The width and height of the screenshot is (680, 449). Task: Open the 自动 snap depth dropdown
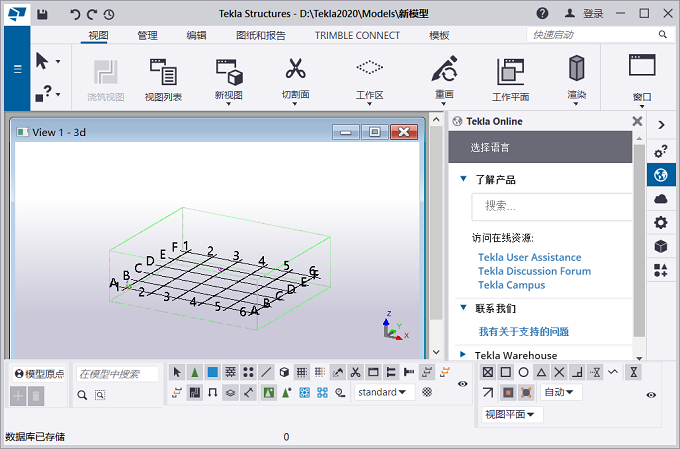coord(561,392)
